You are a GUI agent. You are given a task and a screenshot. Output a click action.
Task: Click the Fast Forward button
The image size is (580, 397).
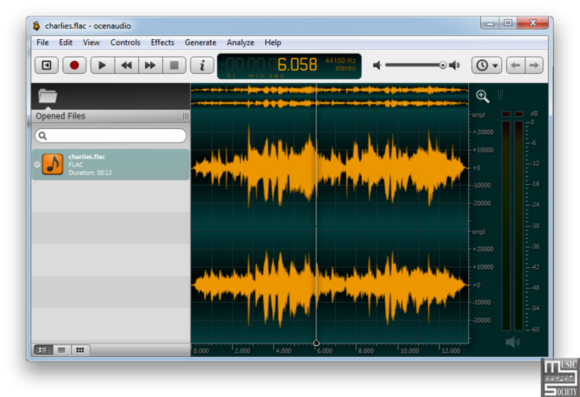[150, 65]
